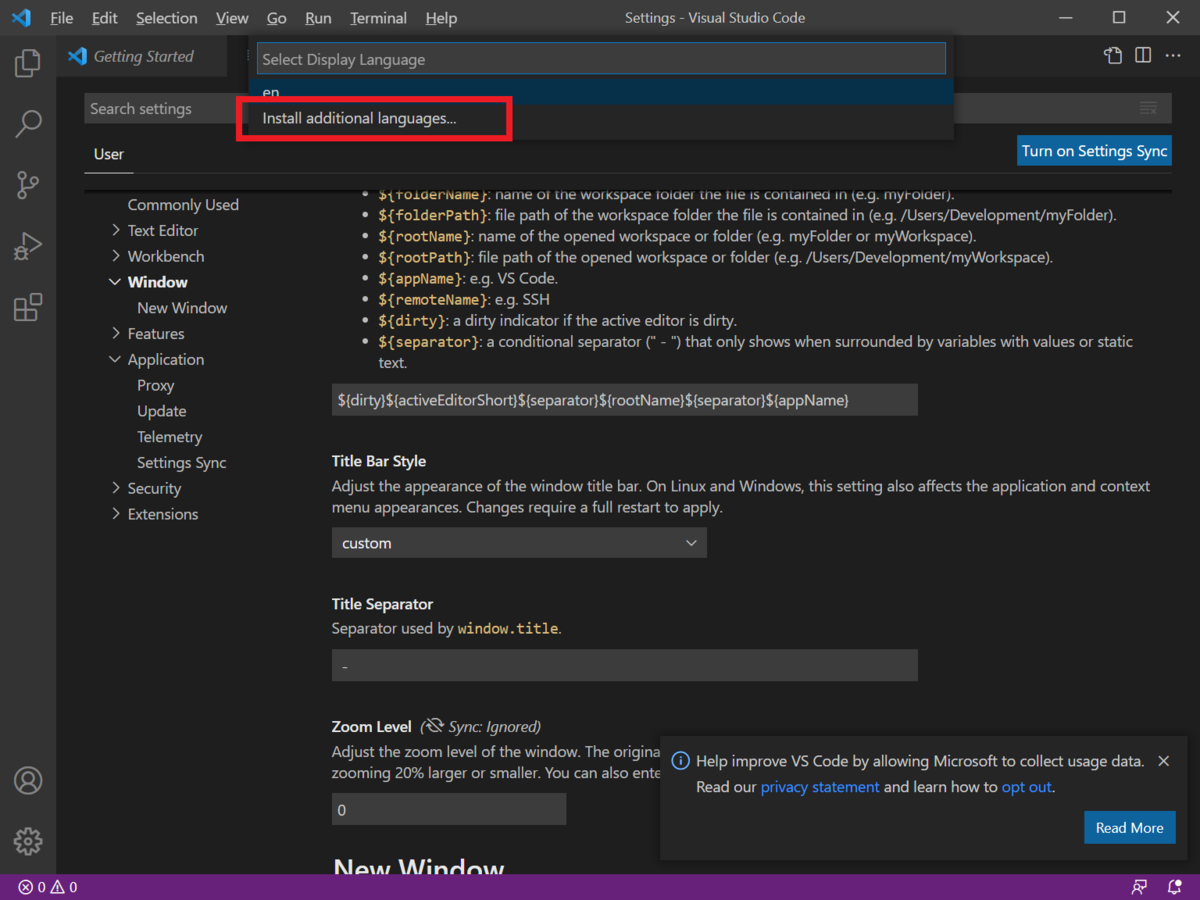Select Telemetry under Application
Image resolution: width=1200 pixels, height=900 pixels.
tap(170, 437)
